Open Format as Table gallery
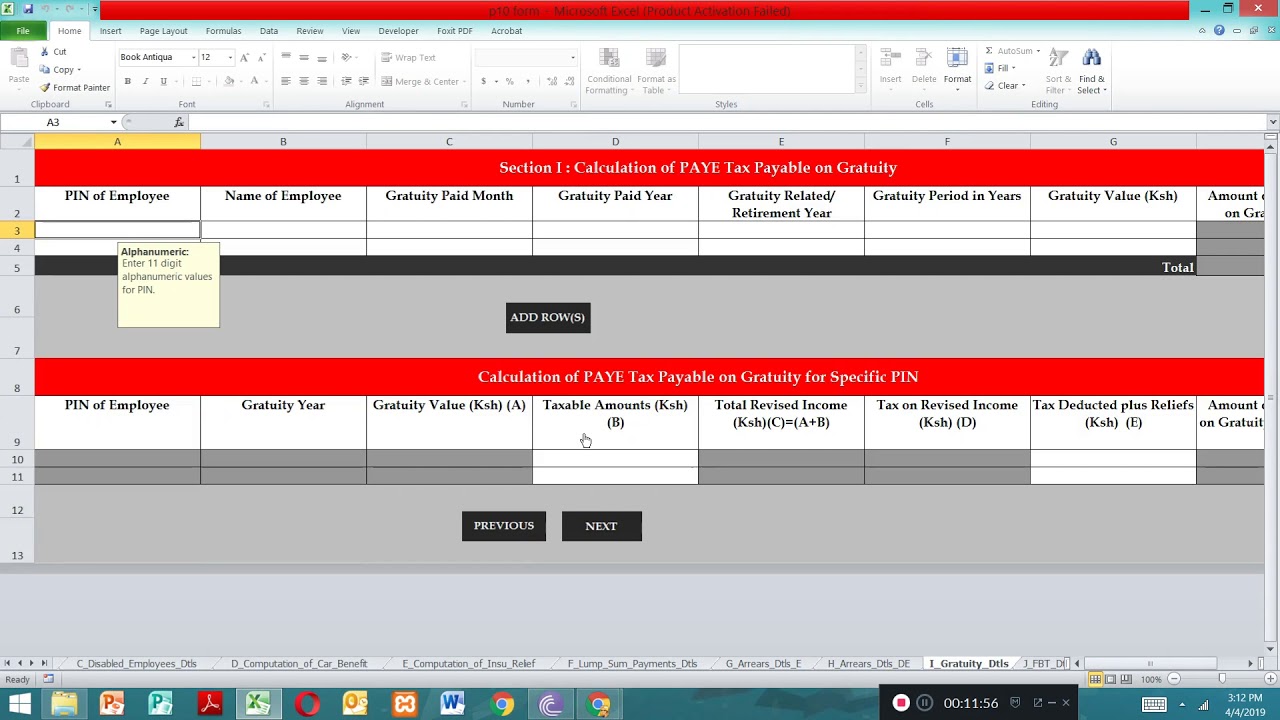This screenshot has height=720, width=1280. click(x=656, y=71)
